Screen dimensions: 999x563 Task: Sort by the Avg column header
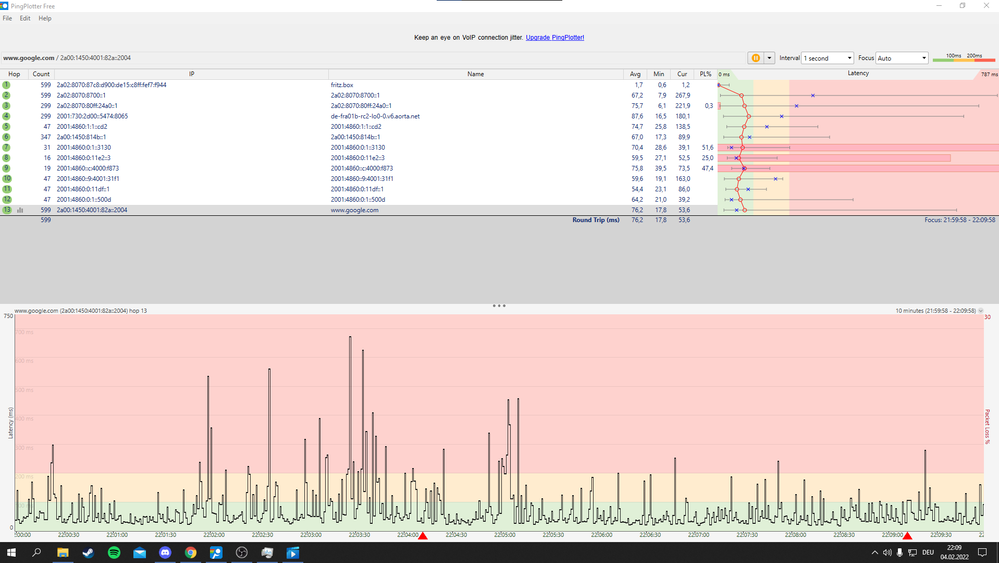pos(635,74)
